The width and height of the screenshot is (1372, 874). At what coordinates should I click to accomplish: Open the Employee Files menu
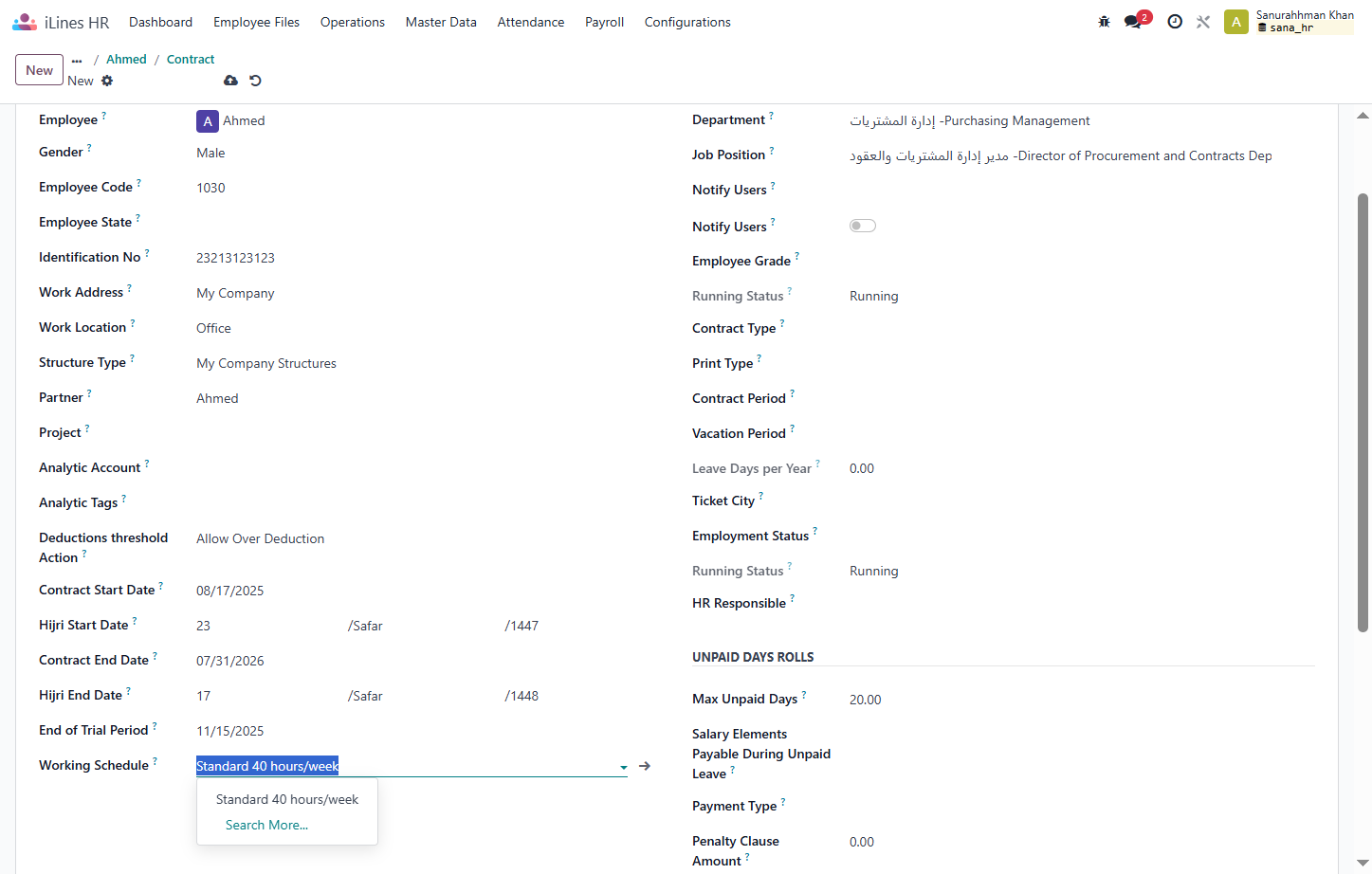(x=256, y=22)
